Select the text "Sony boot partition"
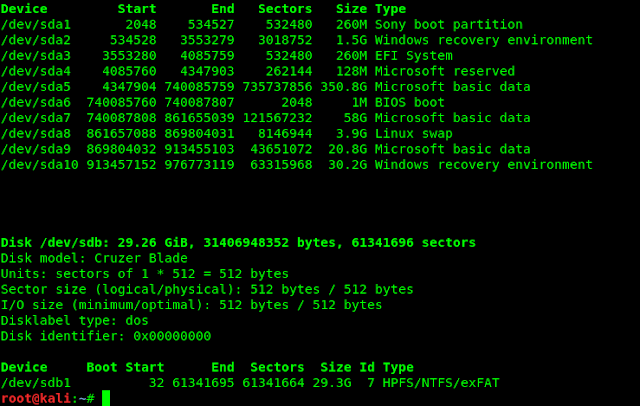The height and width of the screenshot is (406, 640). coord(449,25)
